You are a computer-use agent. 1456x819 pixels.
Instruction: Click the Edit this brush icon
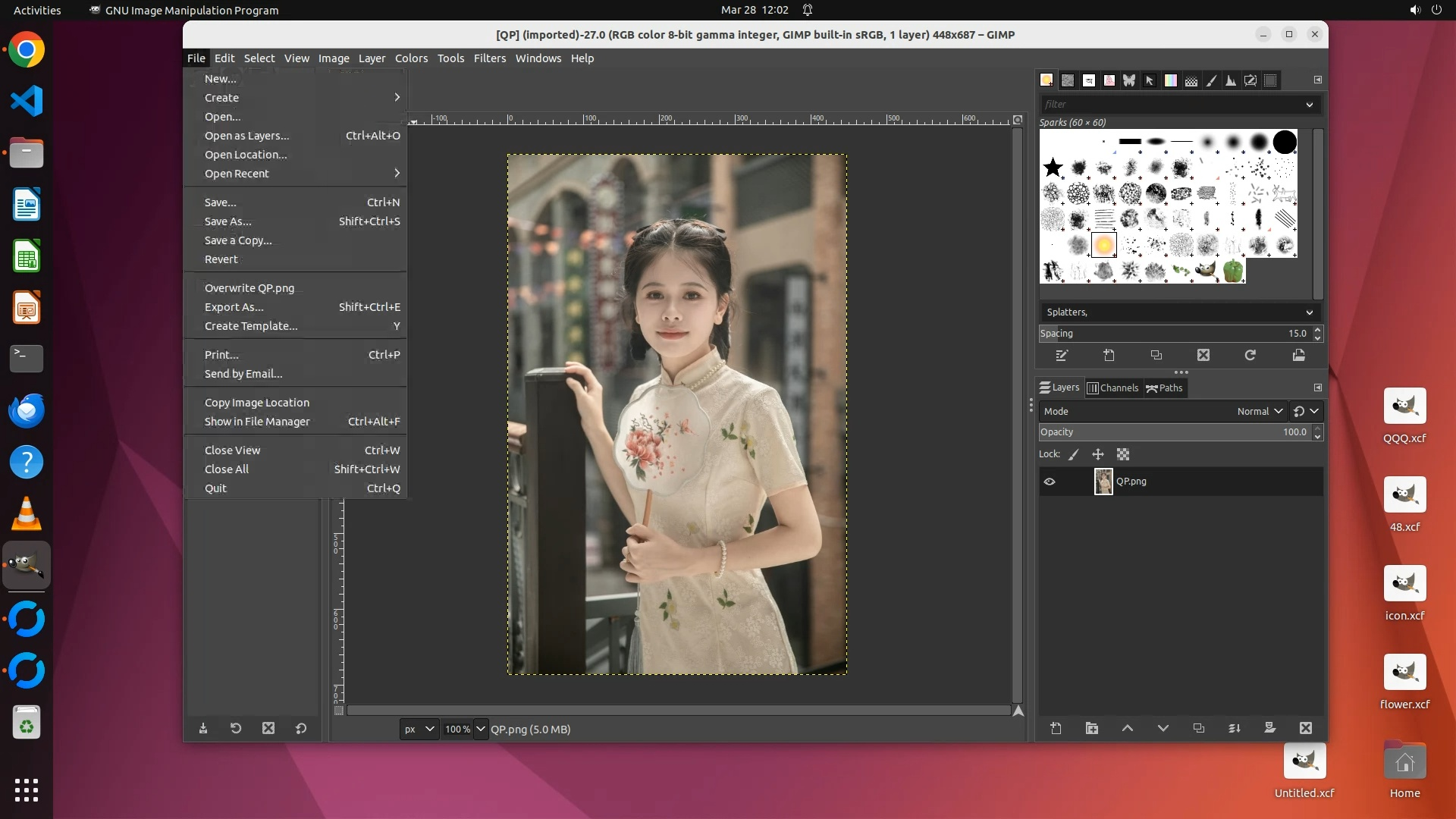coord(1062,355)
